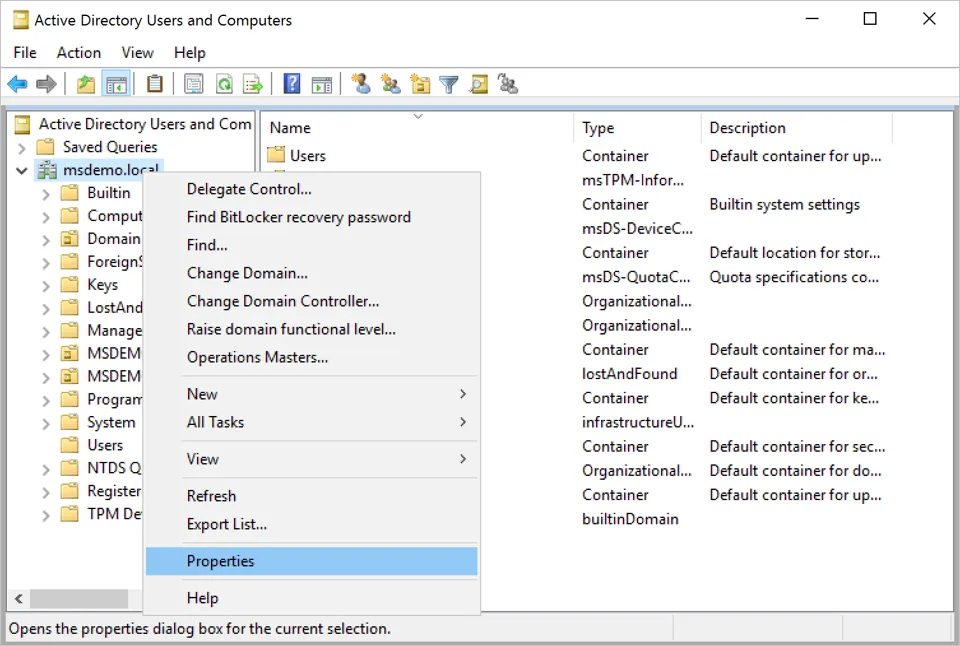
Task: Click the Export List toolbar icon
Action: coord(253,84)
